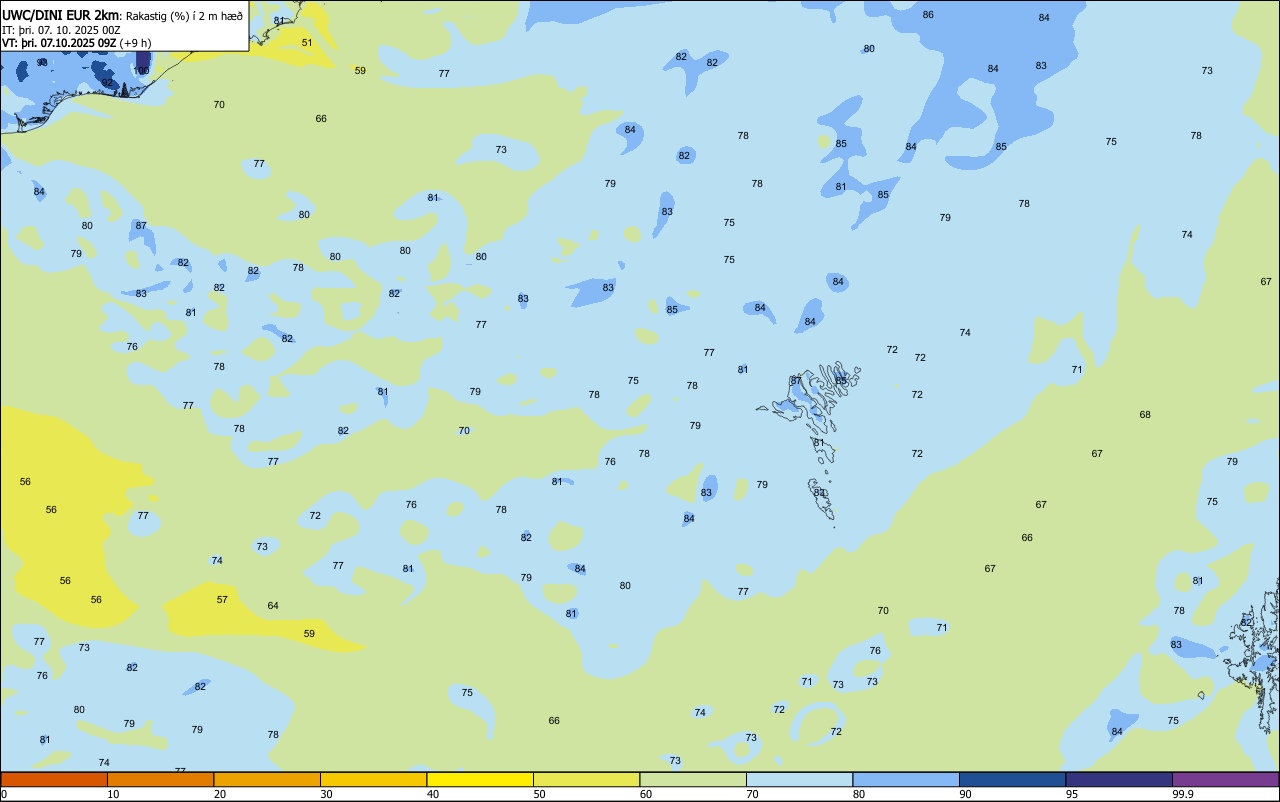Click the '20' legend scale label
The width and height of the screenshot is (1280, 802).
coord(219,794)
